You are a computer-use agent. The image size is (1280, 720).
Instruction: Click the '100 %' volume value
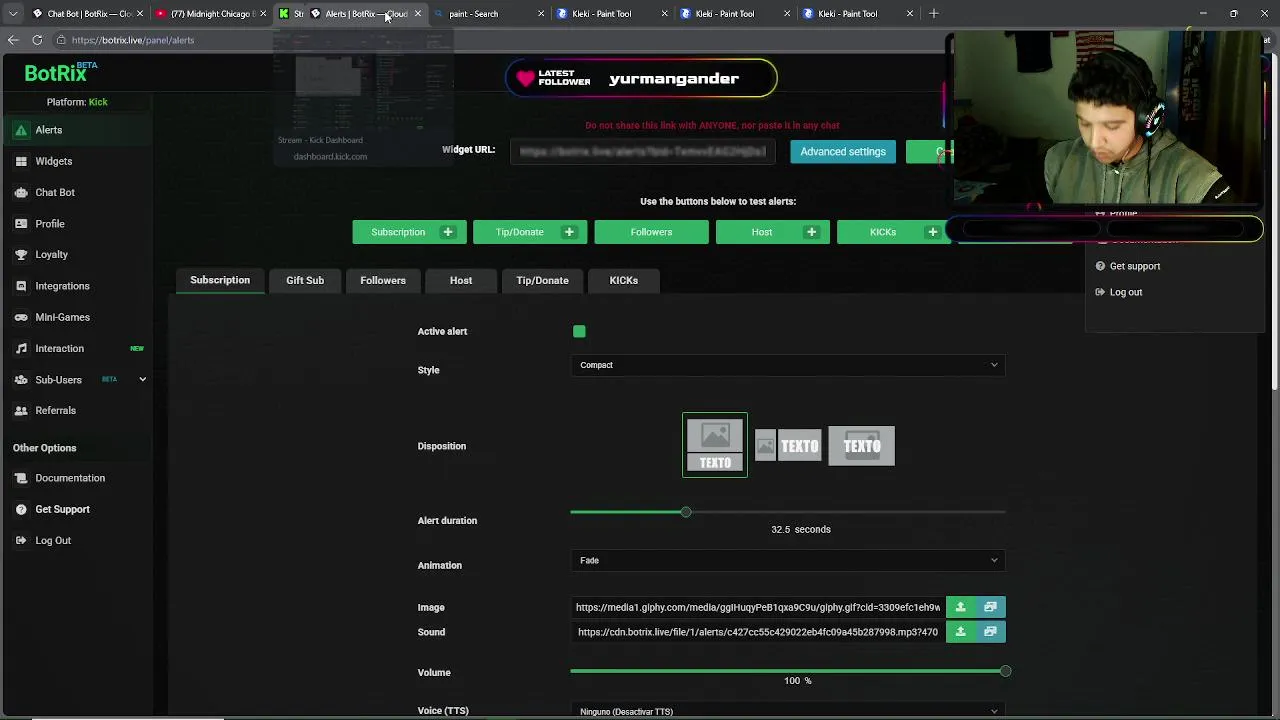tap(798, 681)
